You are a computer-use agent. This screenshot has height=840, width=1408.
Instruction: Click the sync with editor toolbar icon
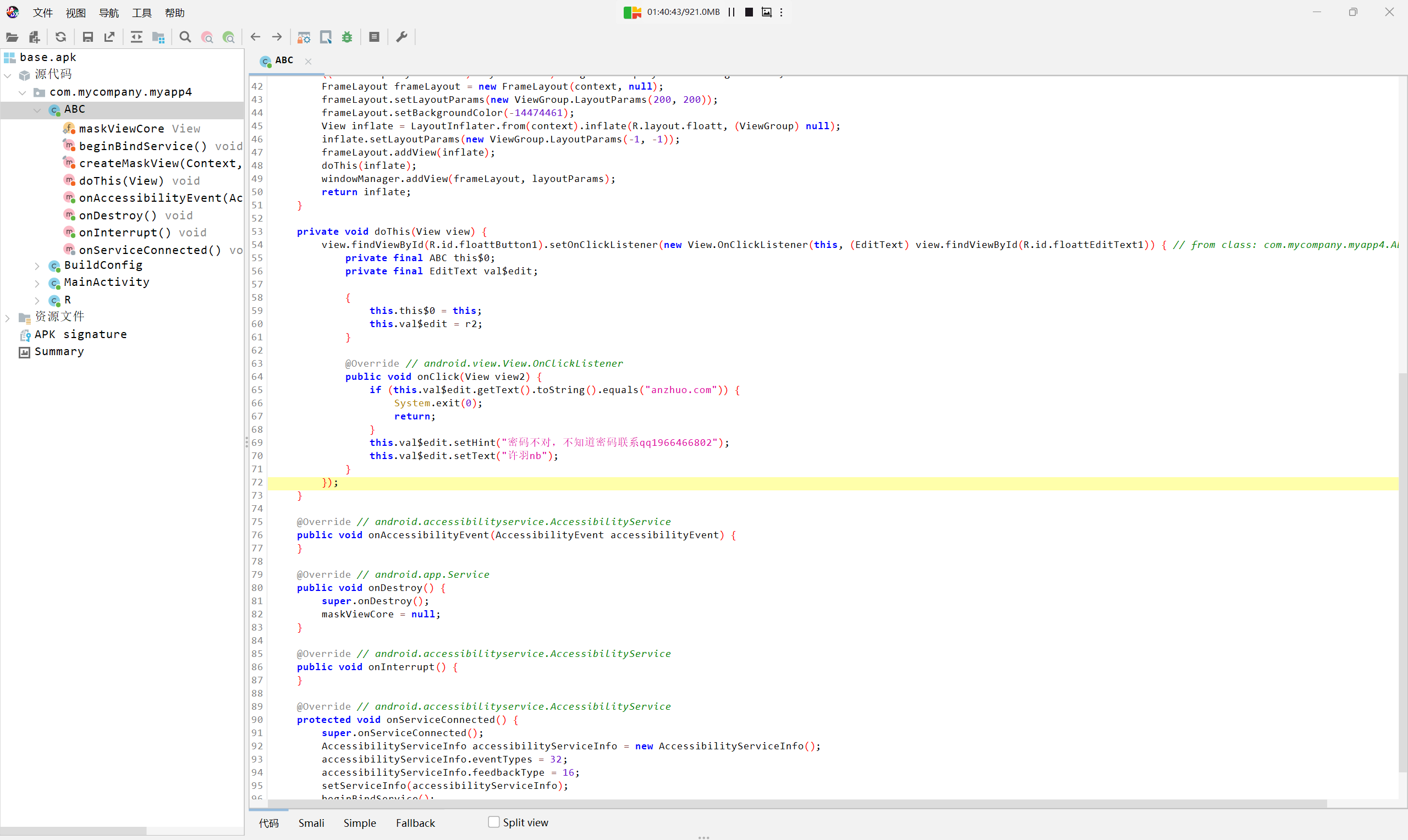click(x=136, y=37)
